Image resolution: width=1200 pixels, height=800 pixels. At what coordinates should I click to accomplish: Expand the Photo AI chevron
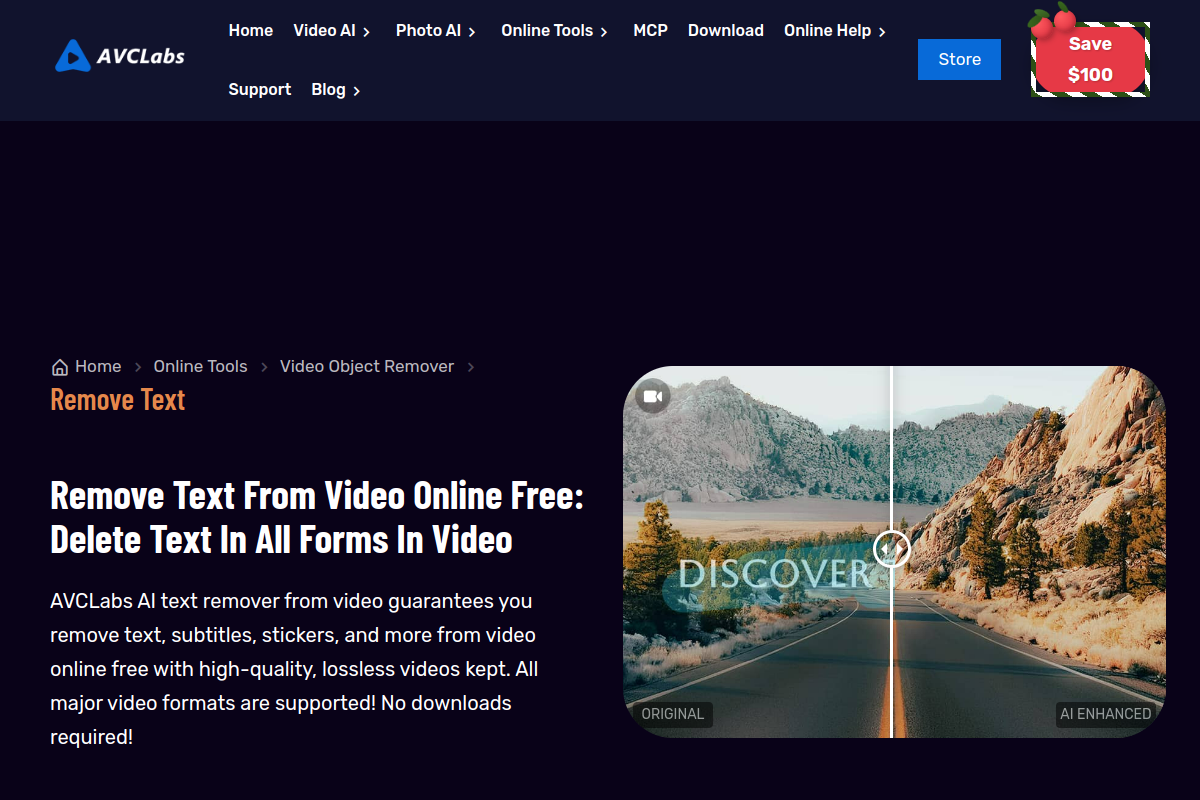pos(472,32)
